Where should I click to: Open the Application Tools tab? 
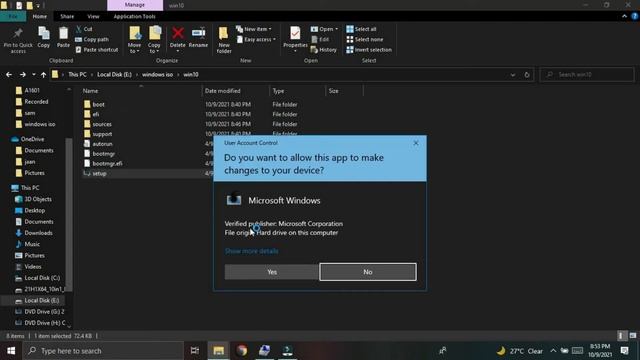(134, 16)
